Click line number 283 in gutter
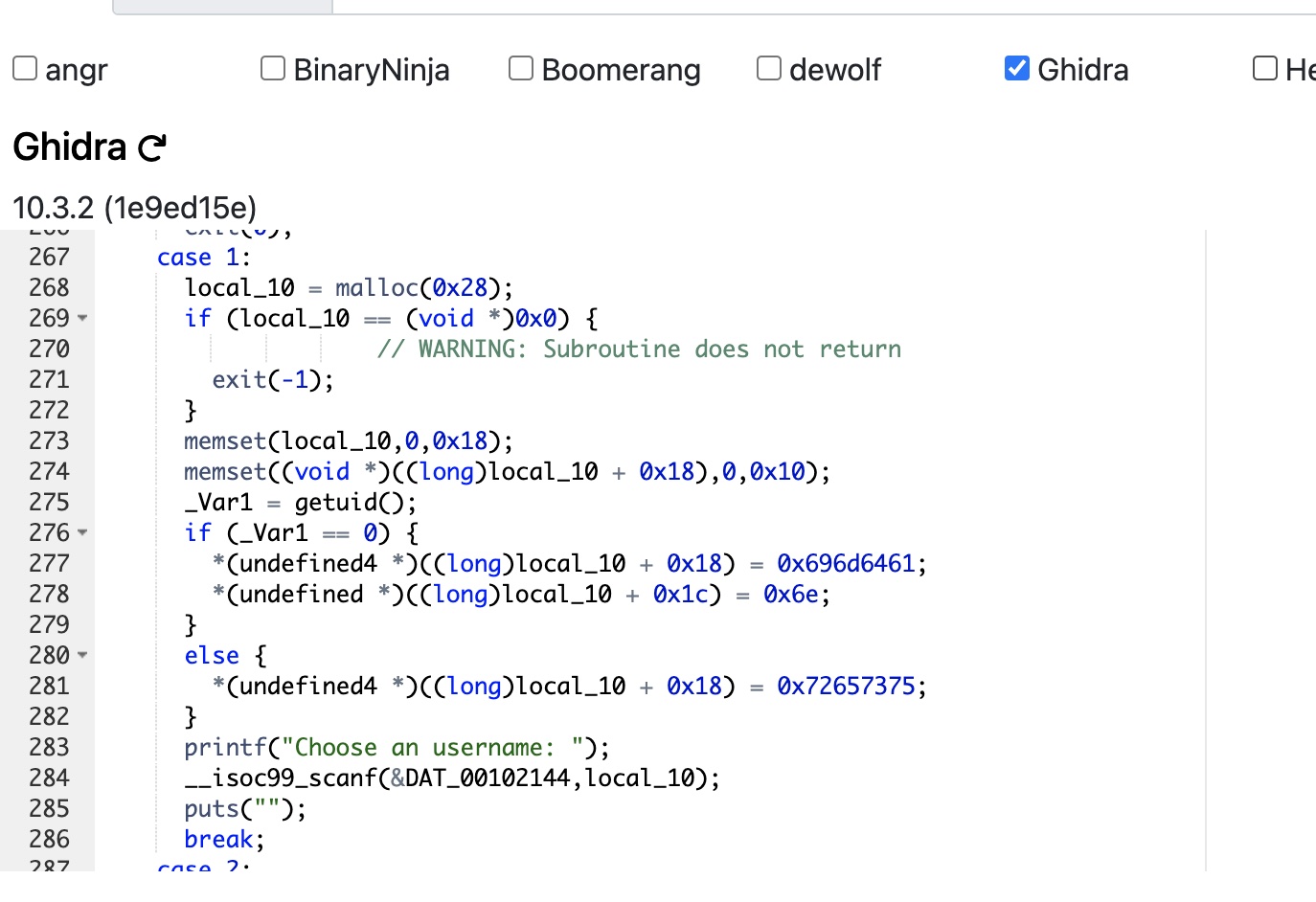Viewport: 1316px width, 902px height. 49,747
